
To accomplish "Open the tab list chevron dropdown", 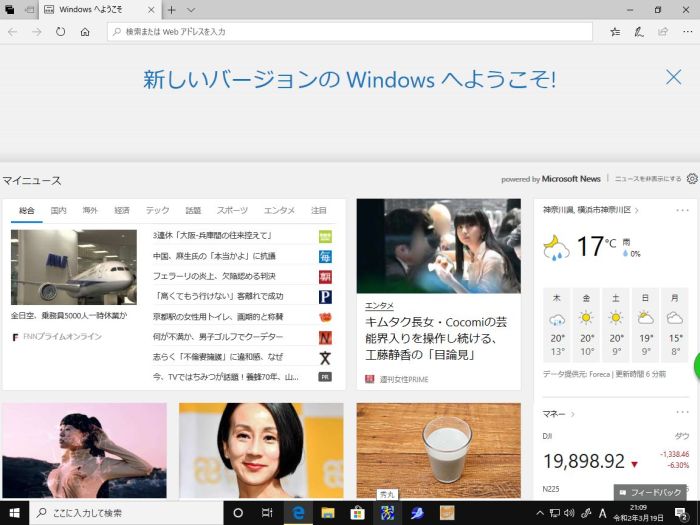I will pyautogui.click(x=191, y=9).
